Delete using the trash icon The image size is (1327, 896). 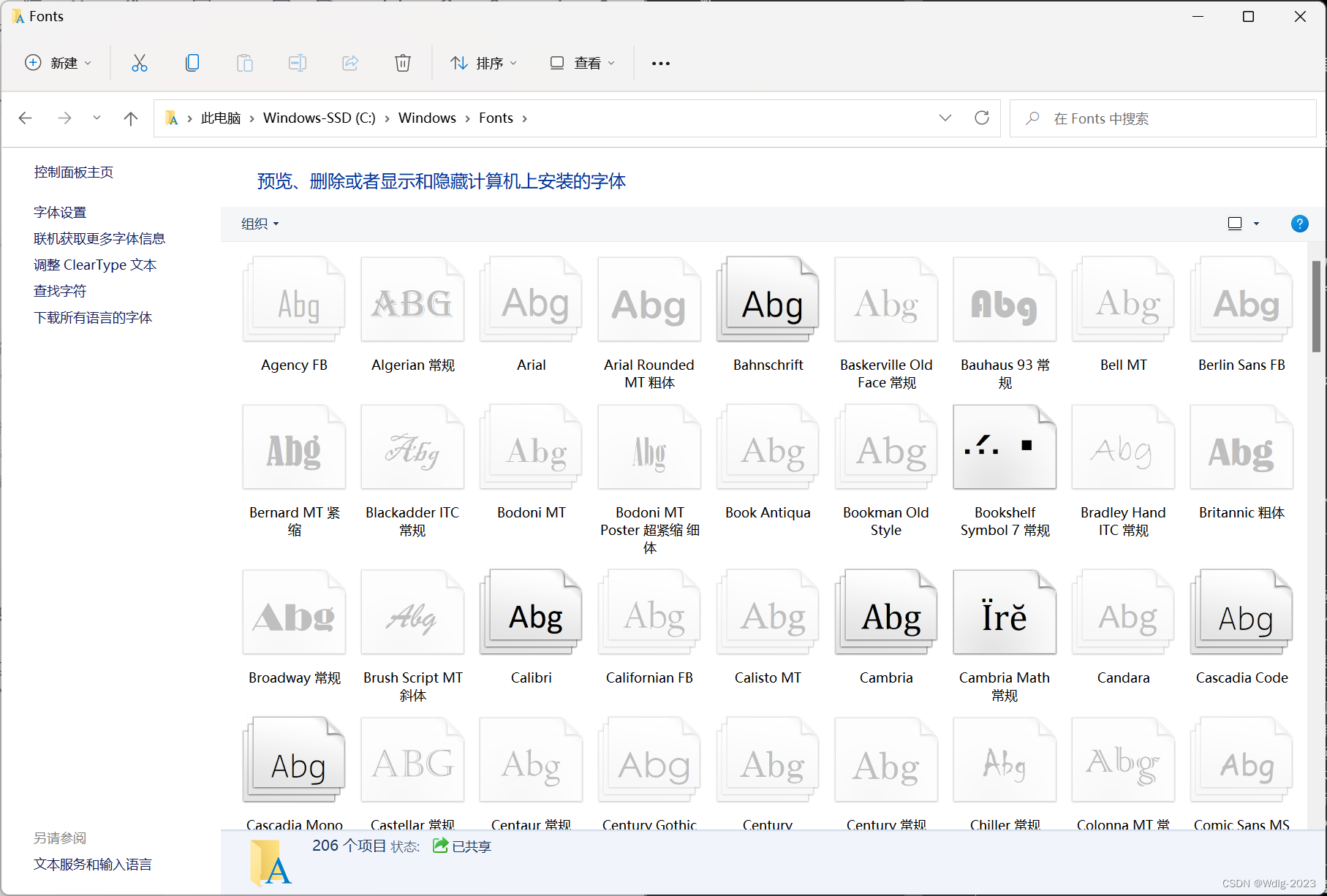point(403,63)
